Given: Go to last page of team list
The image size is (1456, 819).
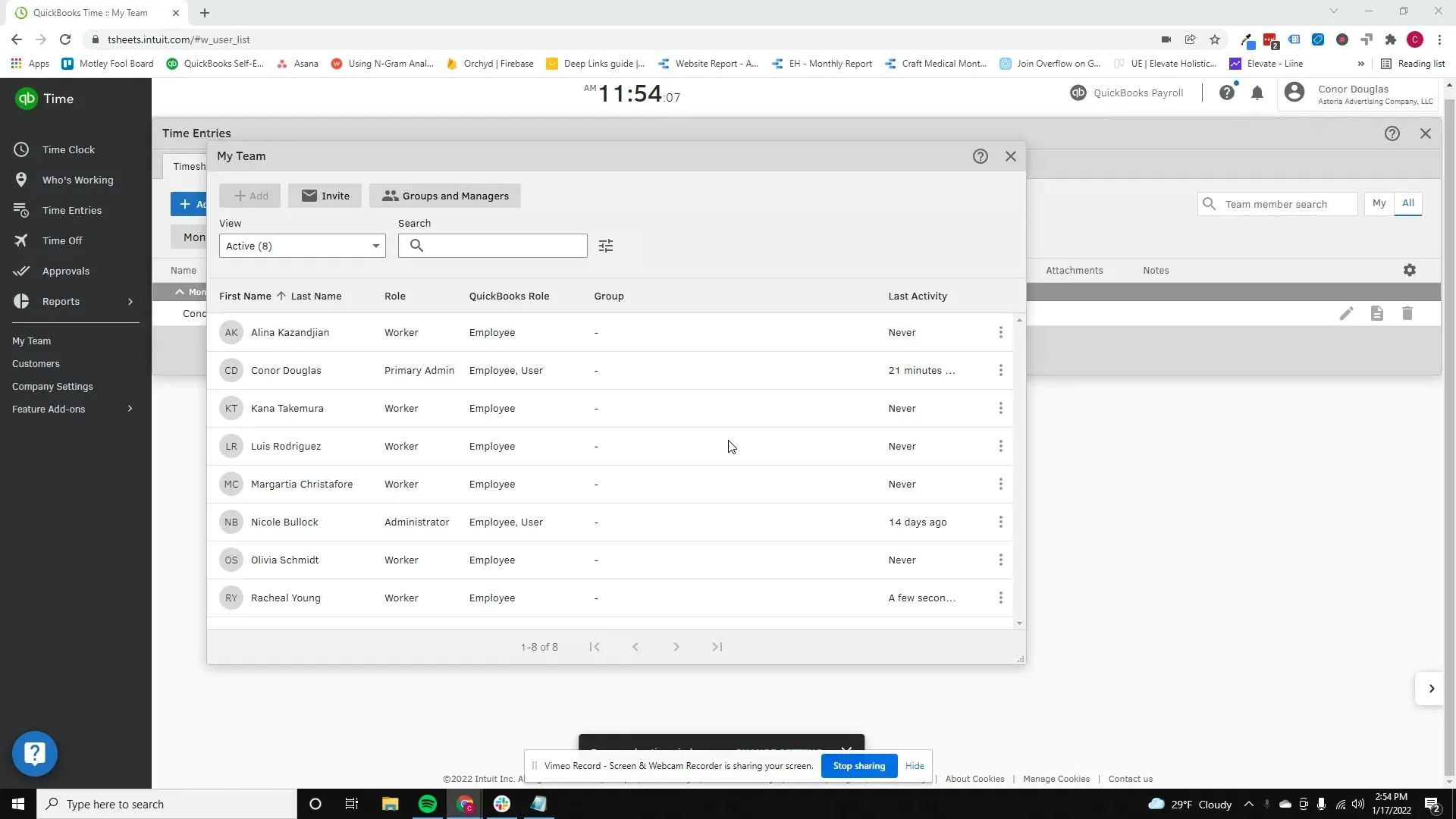Looking at the screenshot, I should [x=717, y=647].
